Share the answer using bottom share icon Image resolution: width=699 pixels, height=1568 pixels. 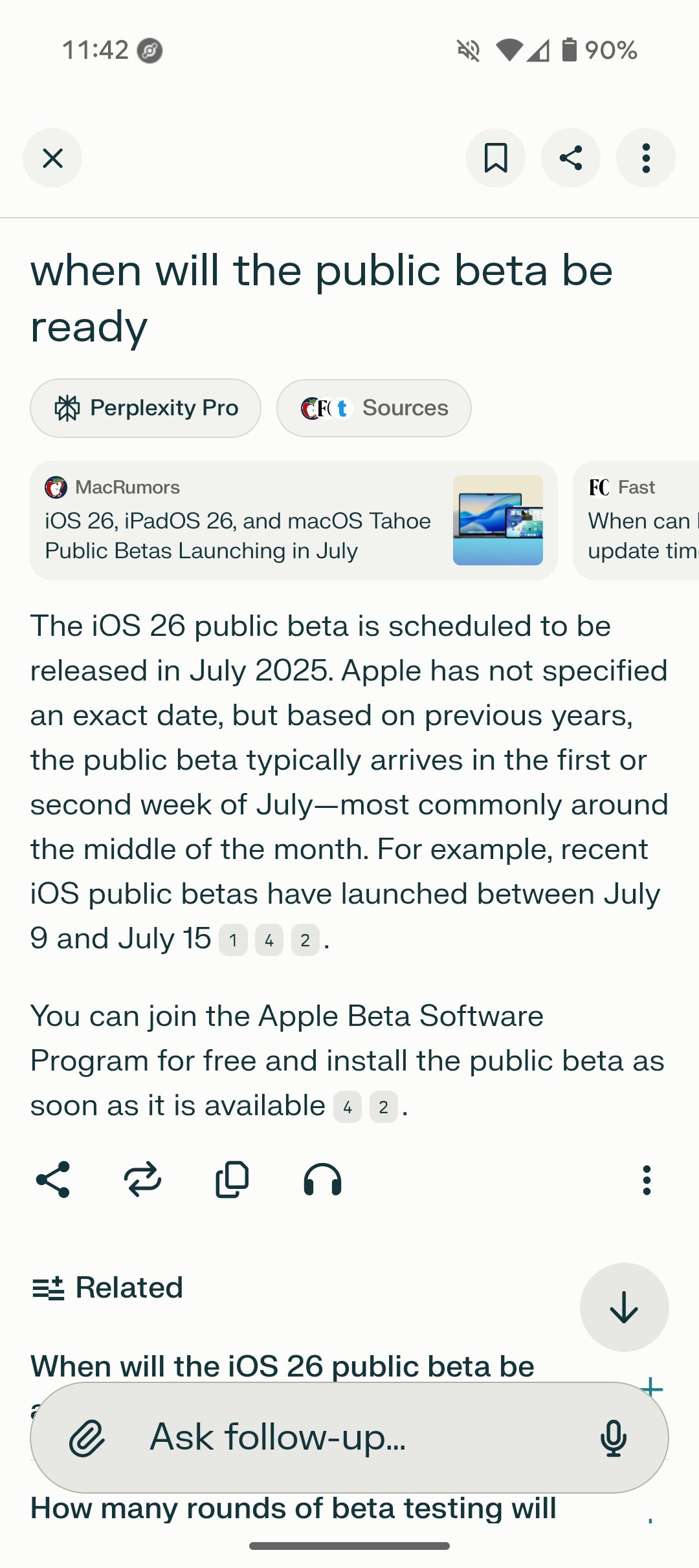coord(53,1180)
